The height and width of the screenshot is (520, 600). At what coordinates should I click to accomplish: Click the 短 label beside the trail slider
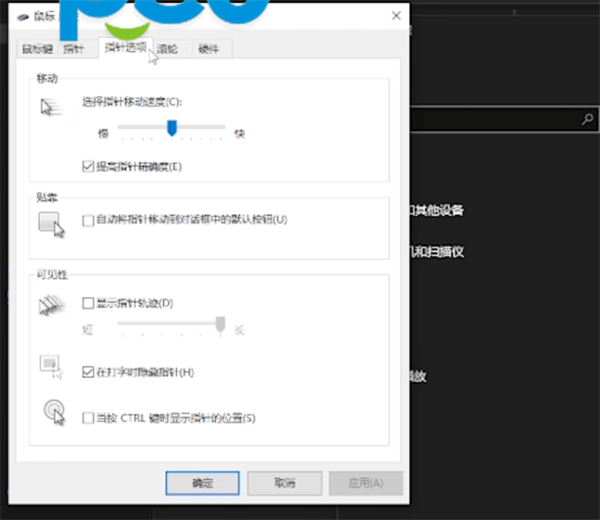[88, 330]
